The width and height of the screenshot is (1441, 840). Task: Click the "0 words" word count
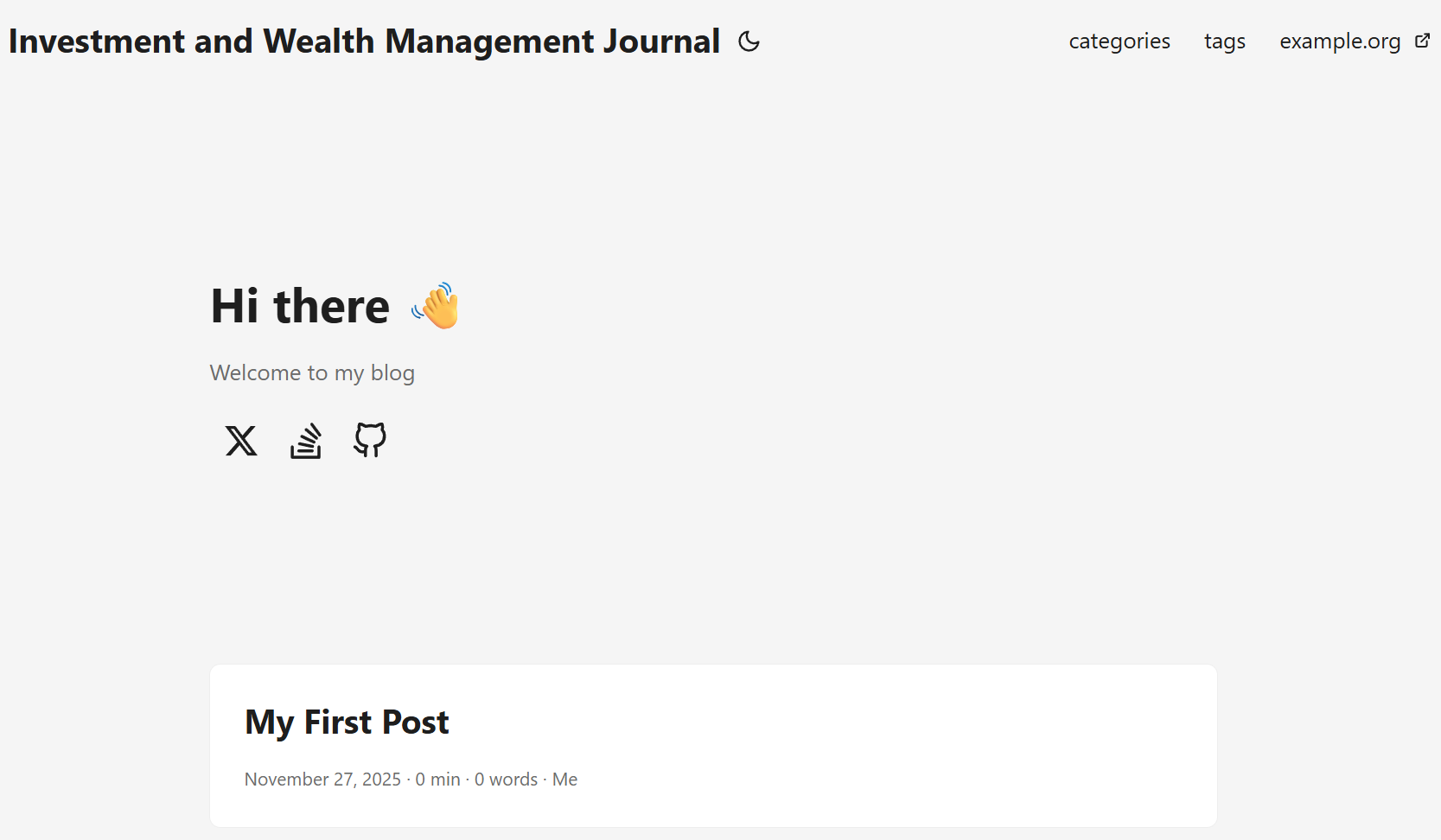[x=506, y=780]
